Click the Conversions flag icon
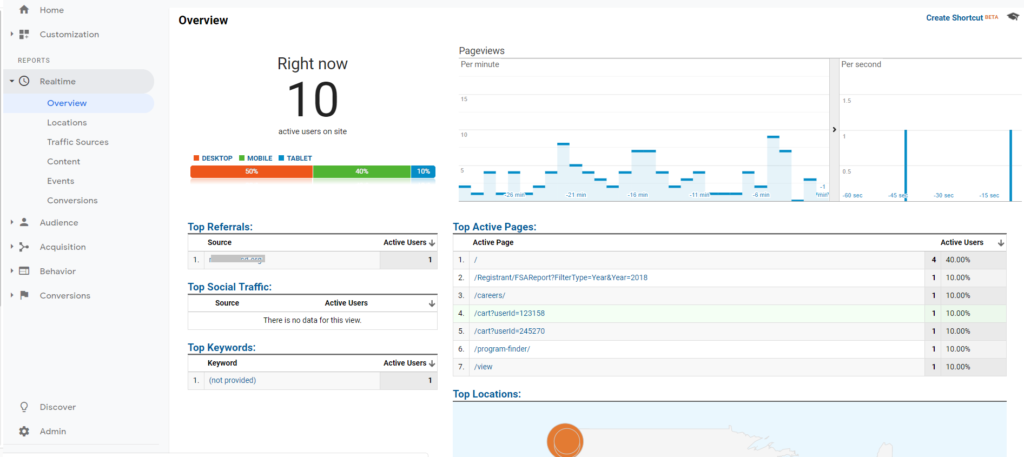This screenshot has width=1024, height=457. (x=24, y=295)
